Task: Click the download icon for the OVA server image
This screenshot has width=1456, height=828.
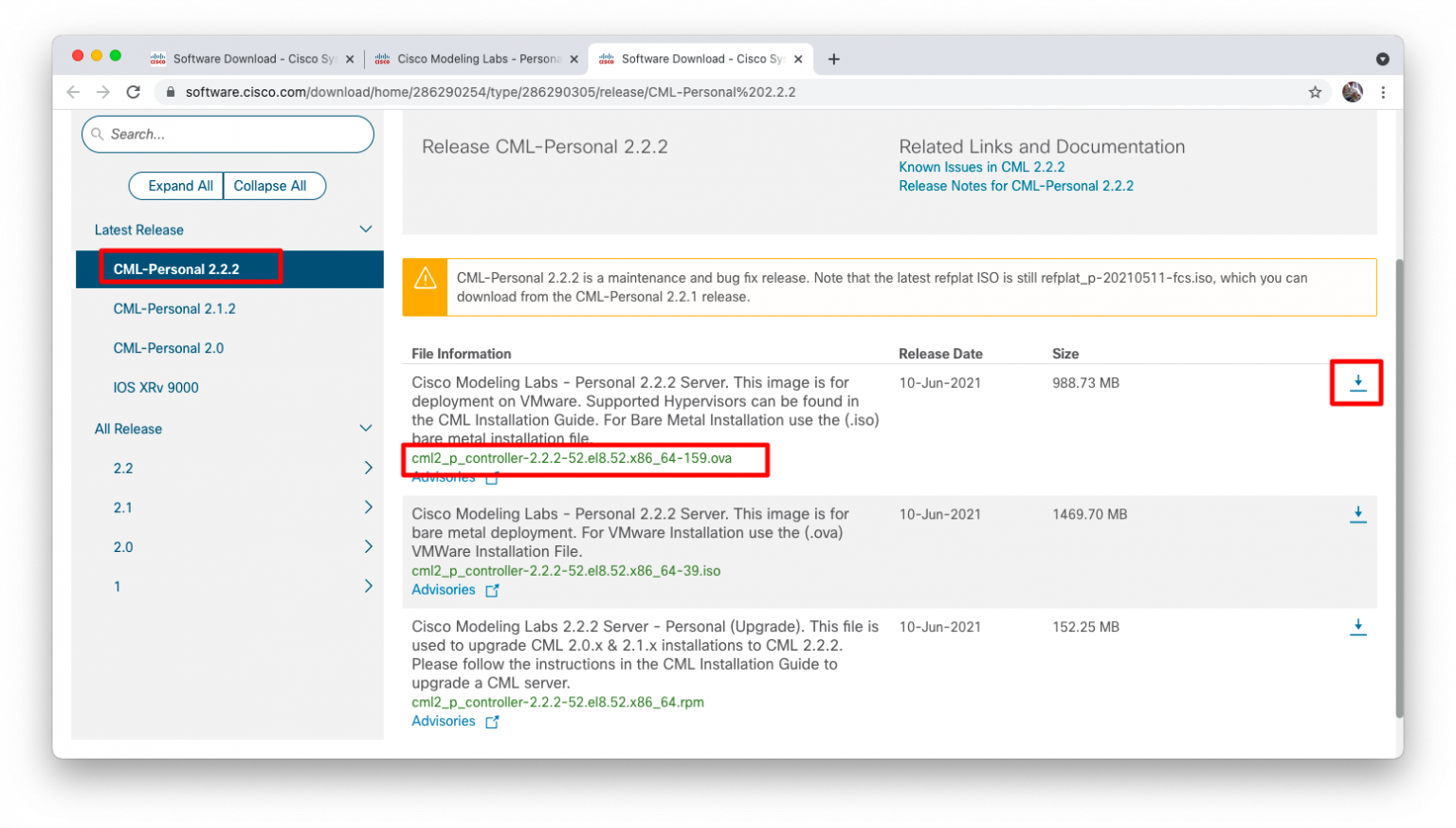Action: 1357,382
